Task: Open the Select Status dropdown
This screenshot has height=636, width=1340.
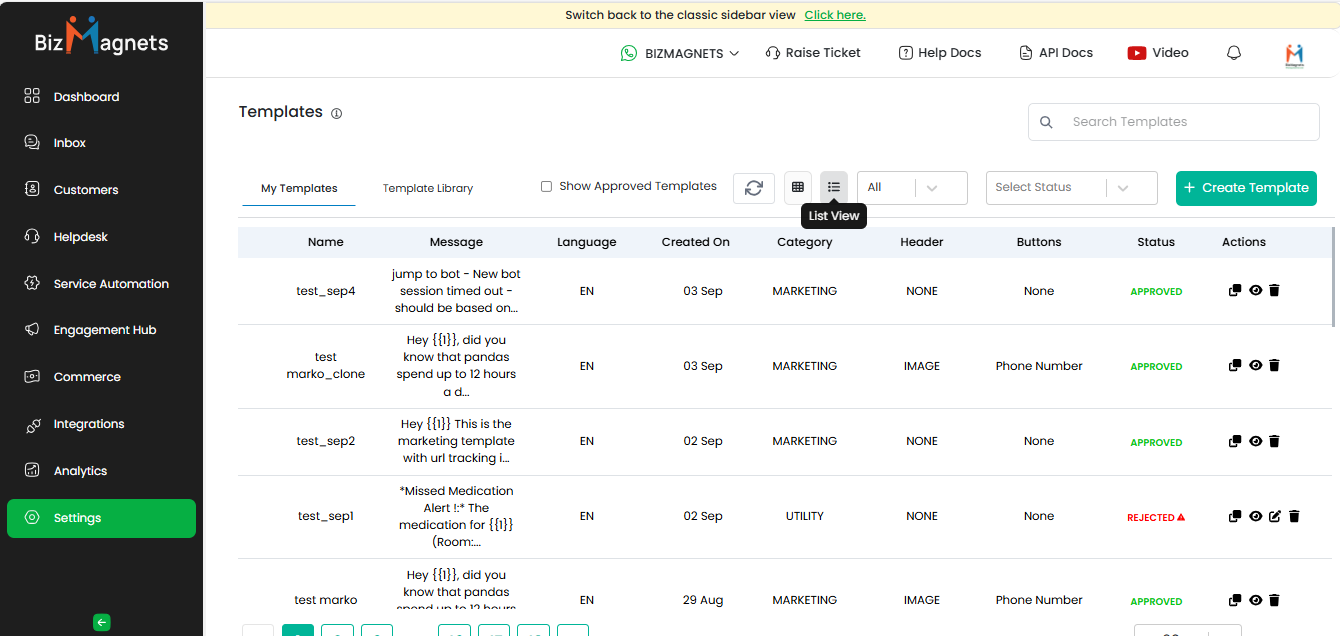Action: 1071,188
